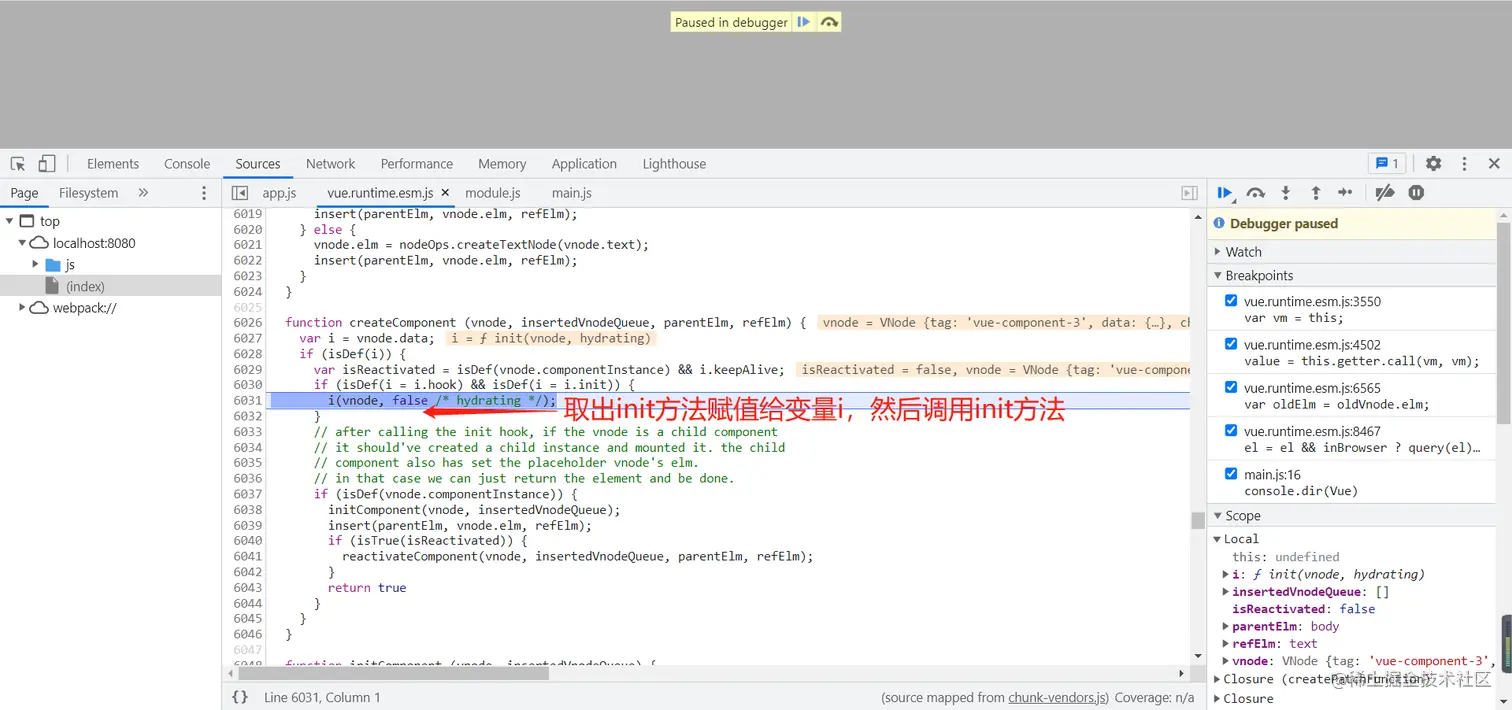Screen dimensions: 1512x710
Task: Resume script execution in paused overlay
Action: [x=803, y=22]
